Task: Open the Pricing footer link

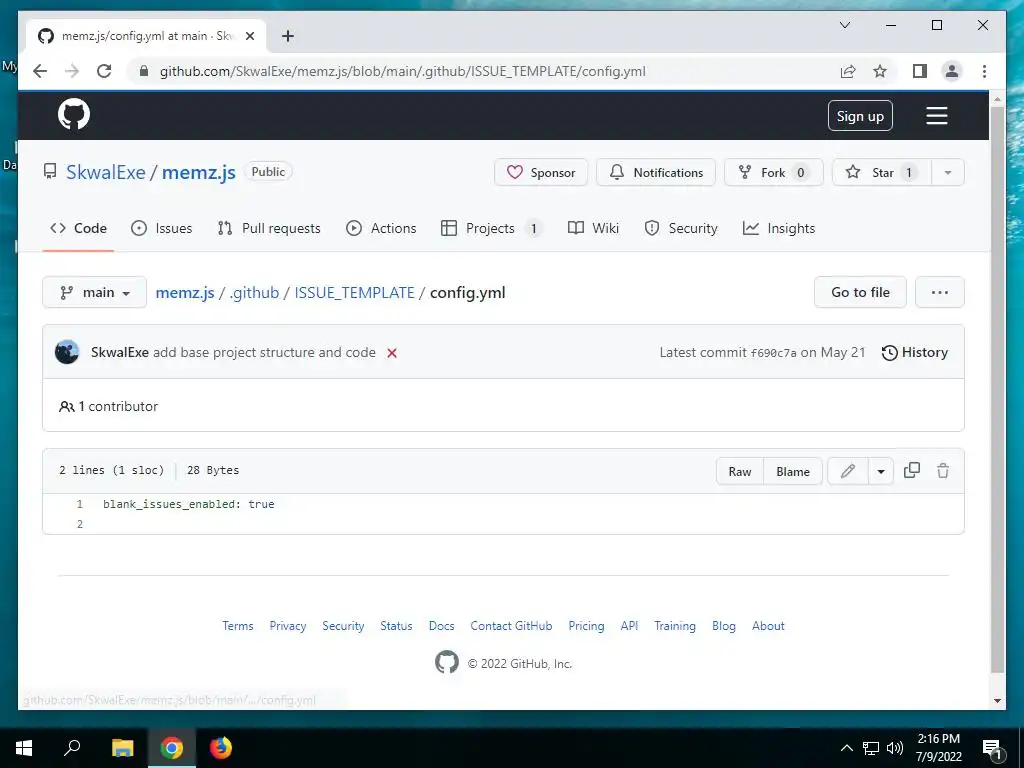Action: 586,626
